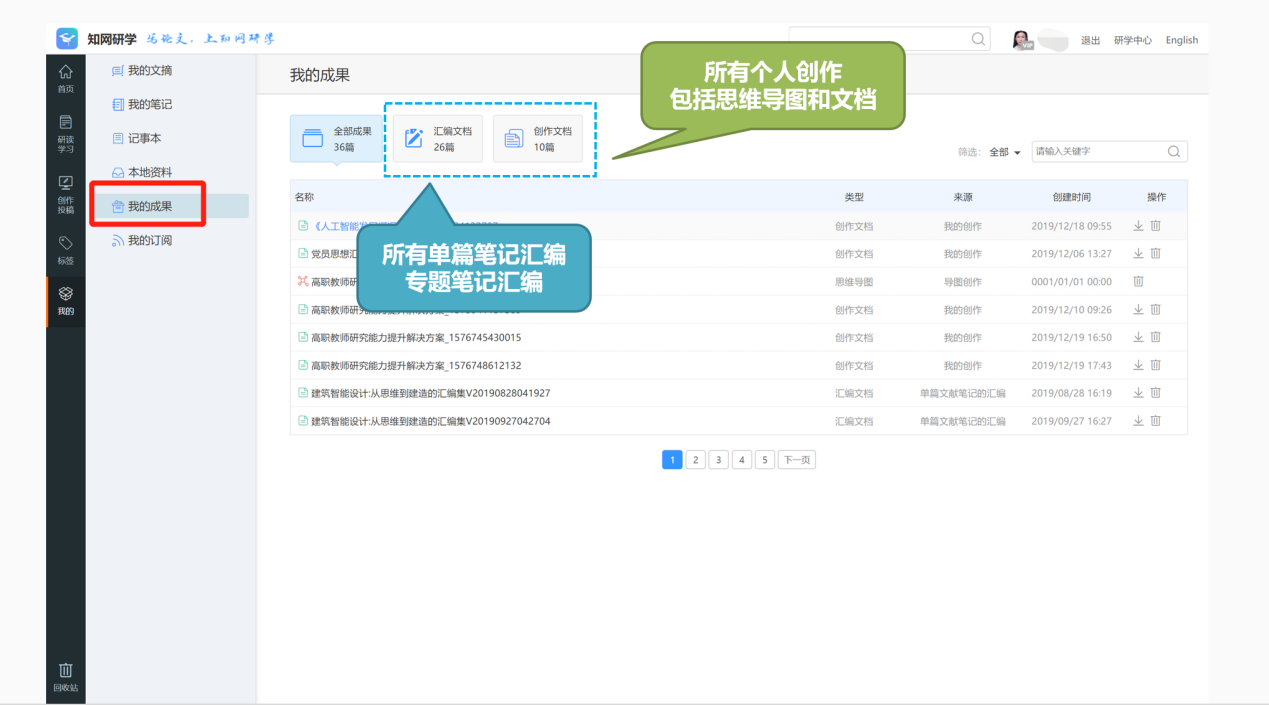Open the 首页 home icon in sidebar
This screenshot has width=1269, height=705.
65,78
